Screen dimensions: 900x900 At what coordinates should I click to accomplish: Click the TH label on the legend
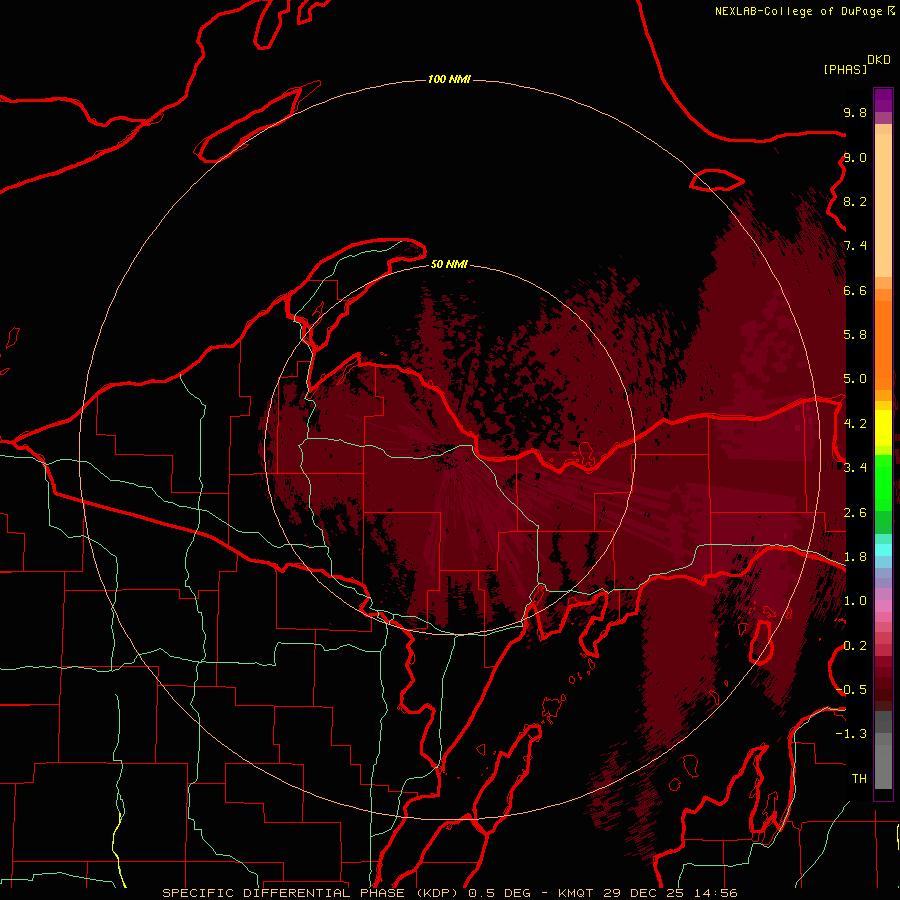(x=859, y=778)
